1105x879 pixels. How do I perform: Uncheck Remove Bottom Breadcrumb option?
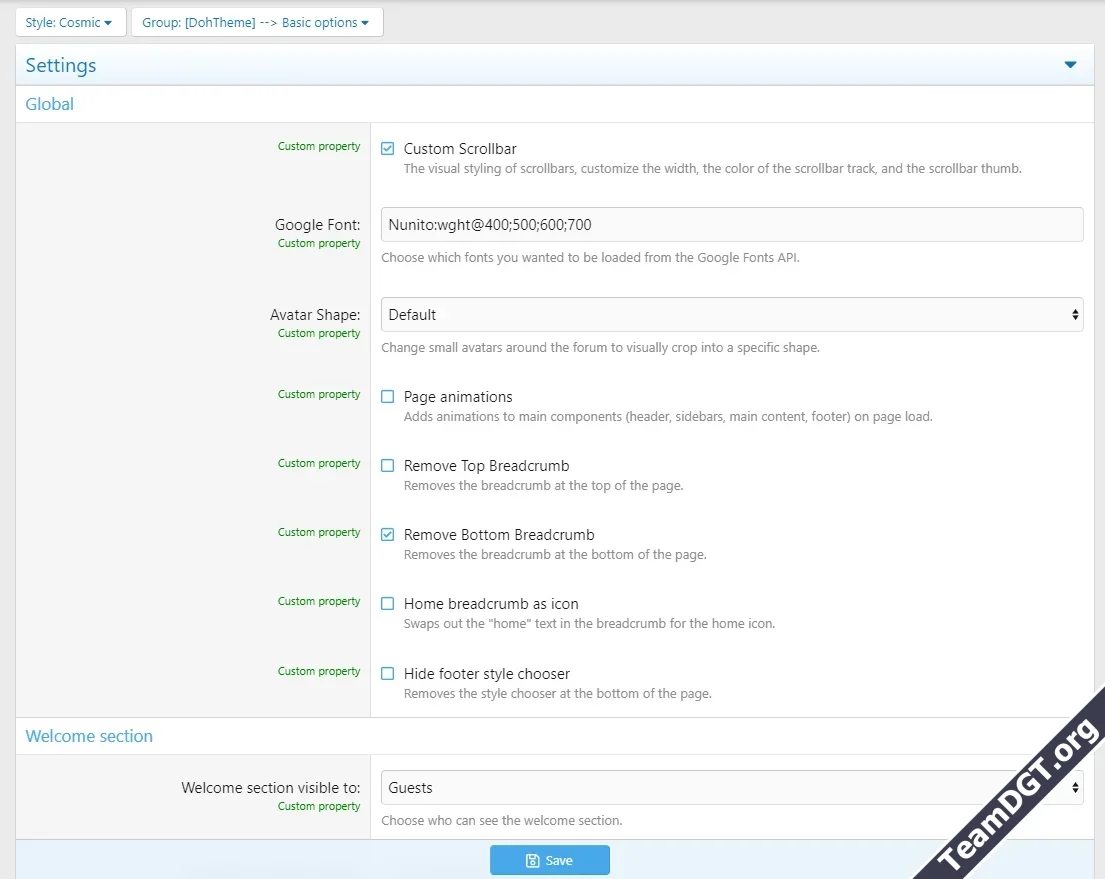point(388,535)
